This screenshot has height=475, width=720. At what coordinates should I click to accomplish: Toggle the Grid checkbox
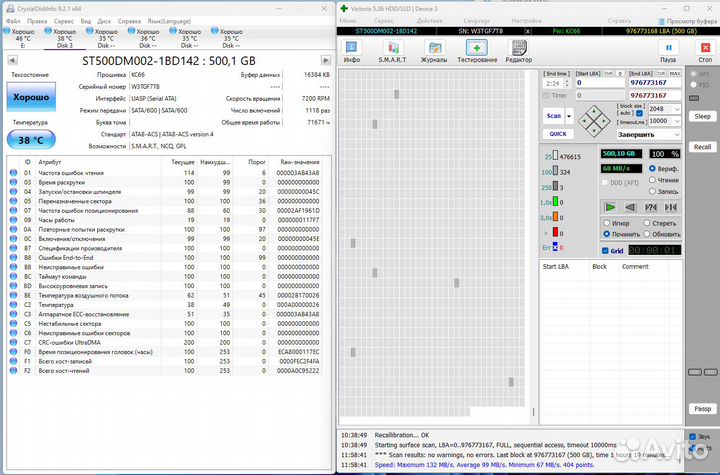pos(606,250)
